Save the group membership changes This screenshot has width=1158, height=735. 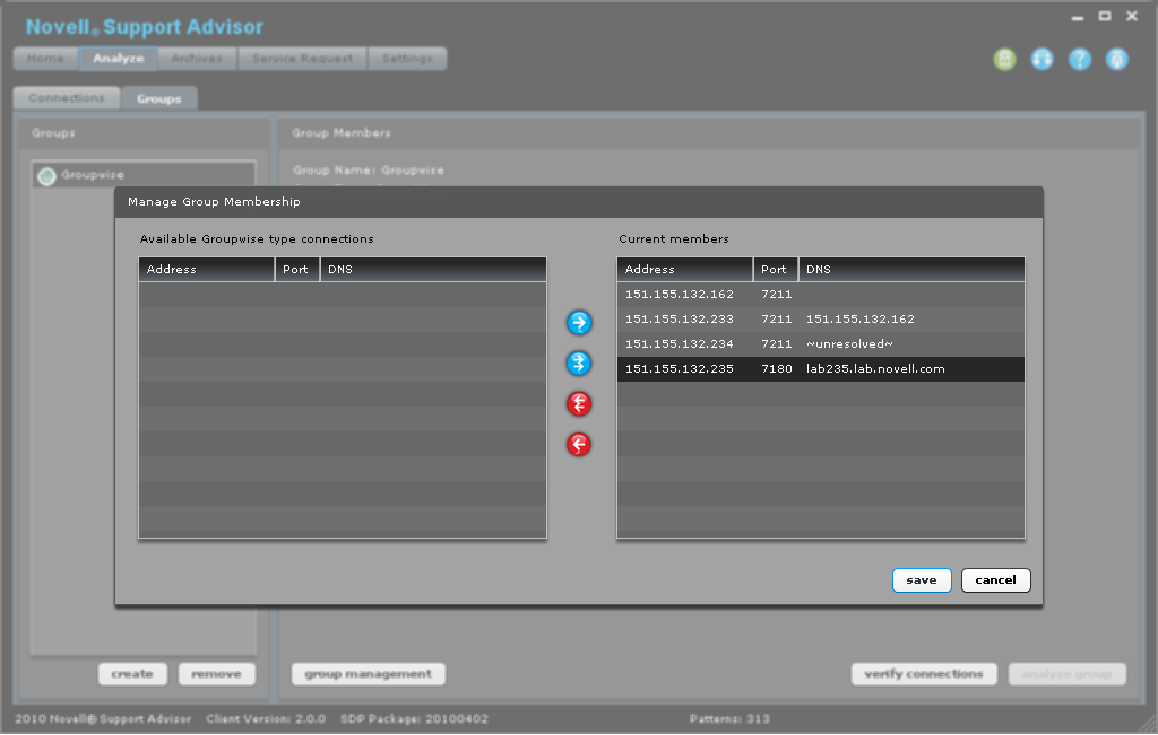pyautogui.click(x=922, y=581)
